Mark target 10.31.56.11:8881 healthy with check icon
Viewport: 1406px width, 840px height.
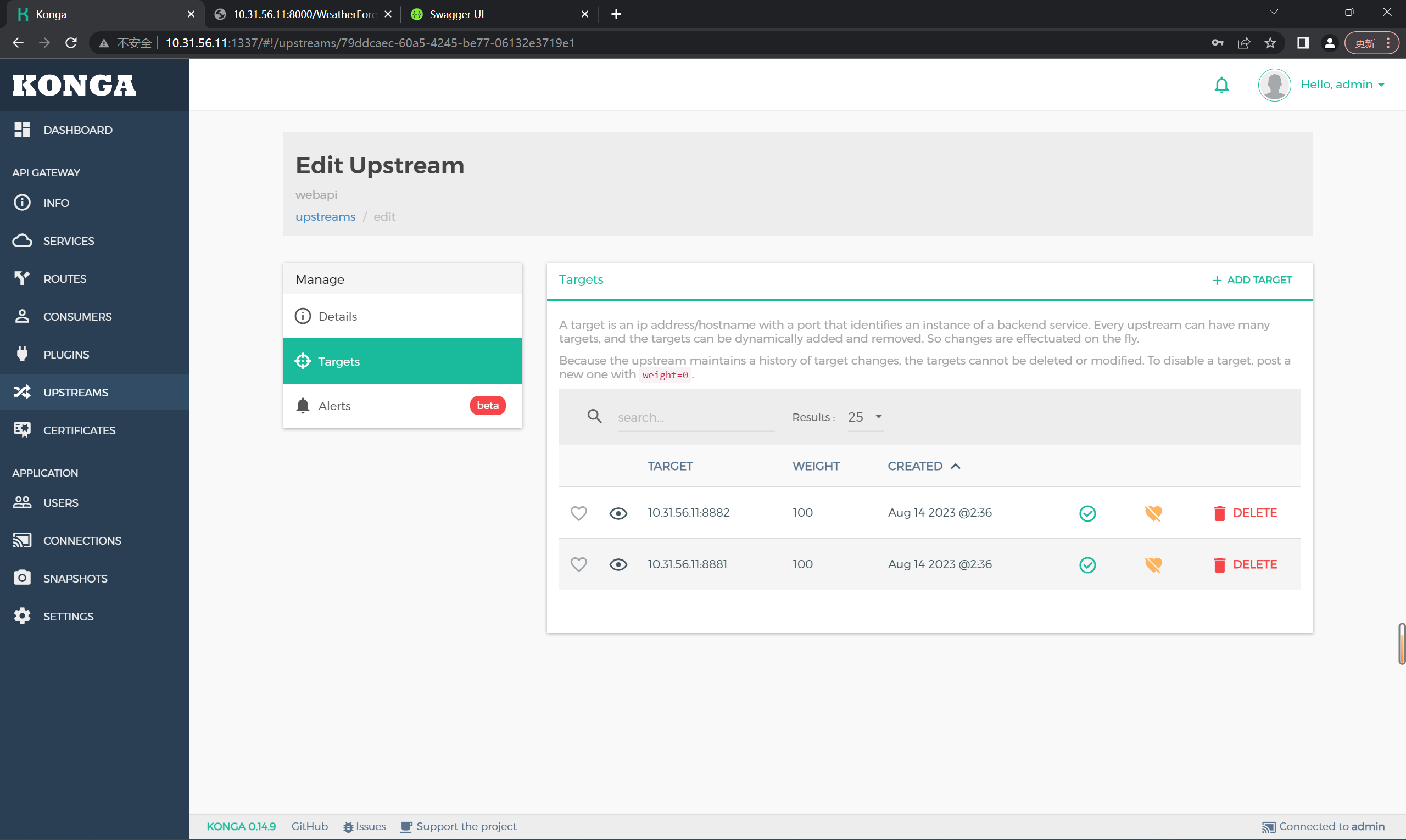click(1087, 565)
